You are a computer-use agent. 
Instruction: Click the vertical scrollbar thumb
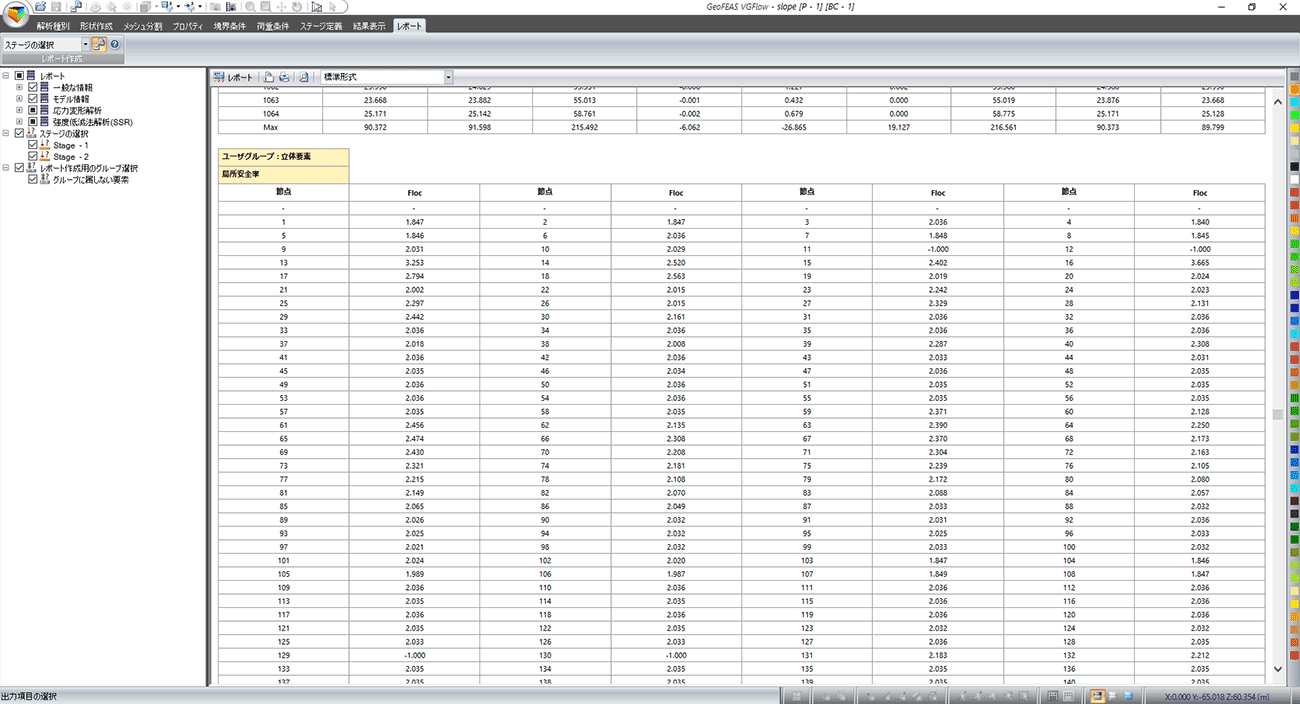(x=1277, y=415)
